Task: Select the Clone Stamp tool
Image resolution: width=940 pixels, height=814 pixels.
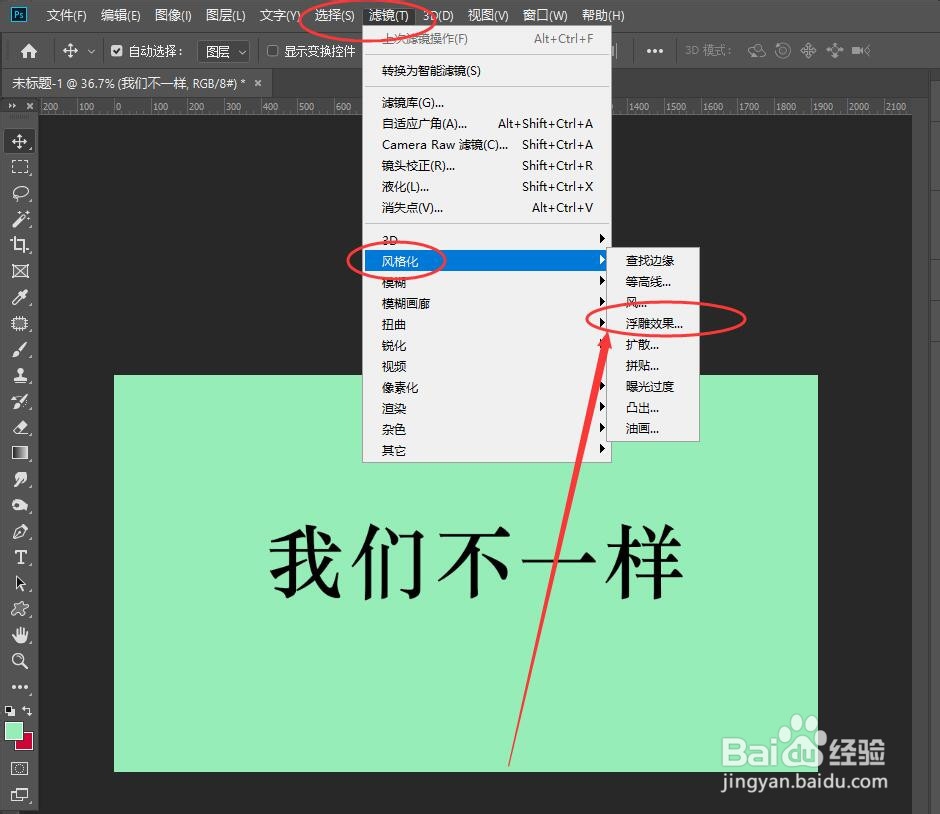Action: [21, 375]
